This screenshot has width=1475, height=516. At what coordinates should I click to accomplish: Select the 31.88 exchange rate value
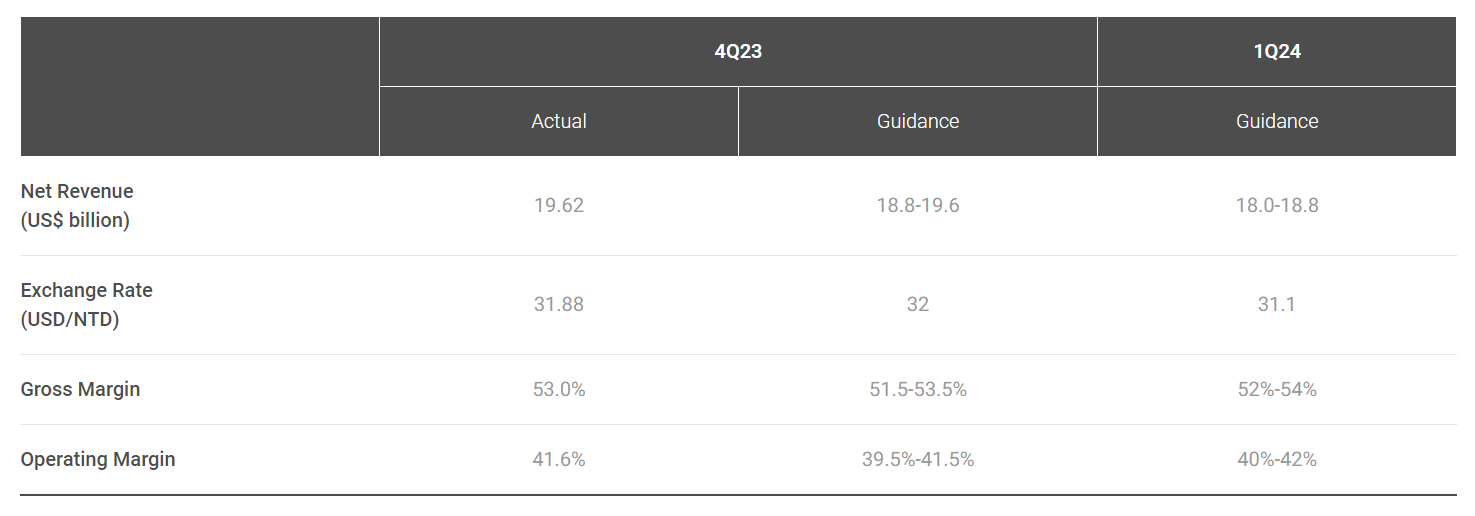tap(559, 304)
